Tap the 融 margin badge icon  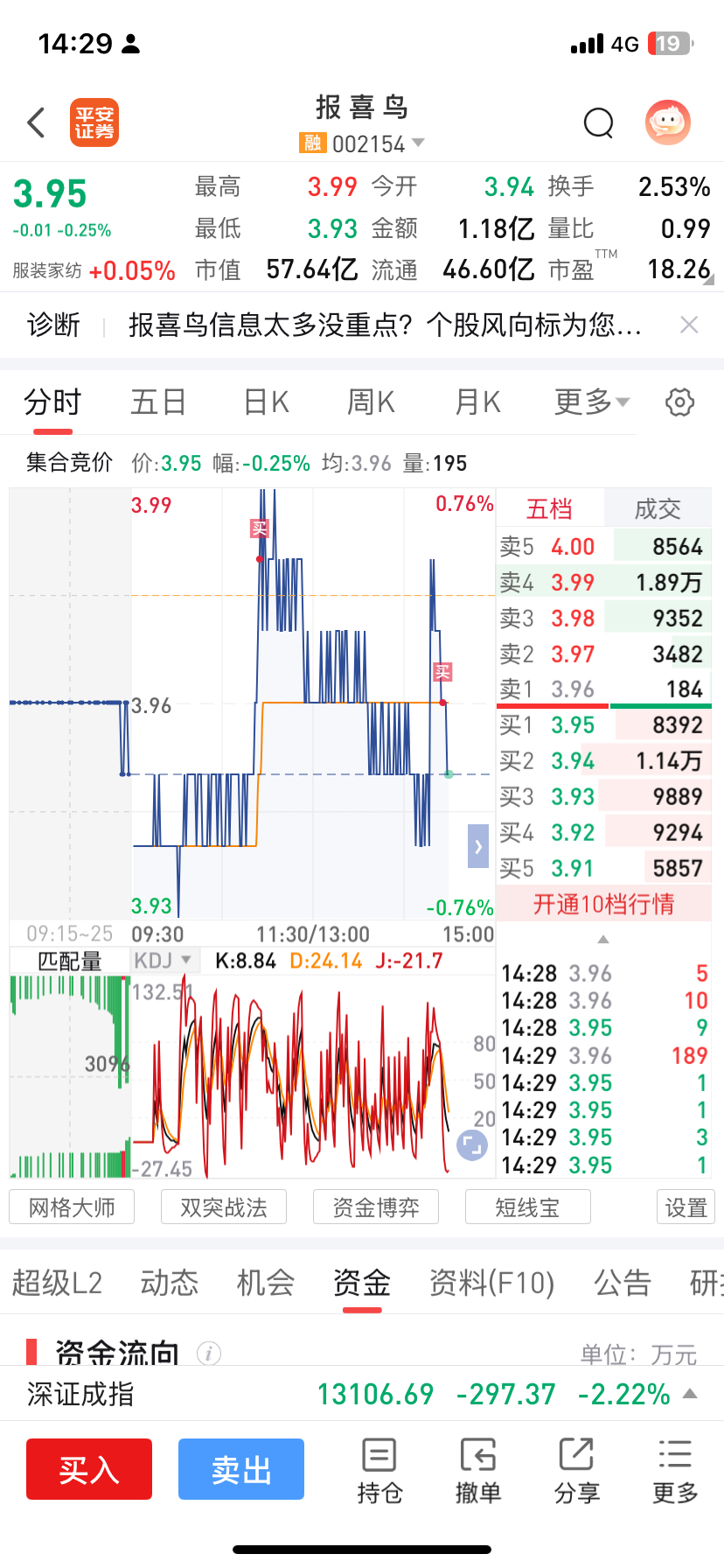pos(312,143)
